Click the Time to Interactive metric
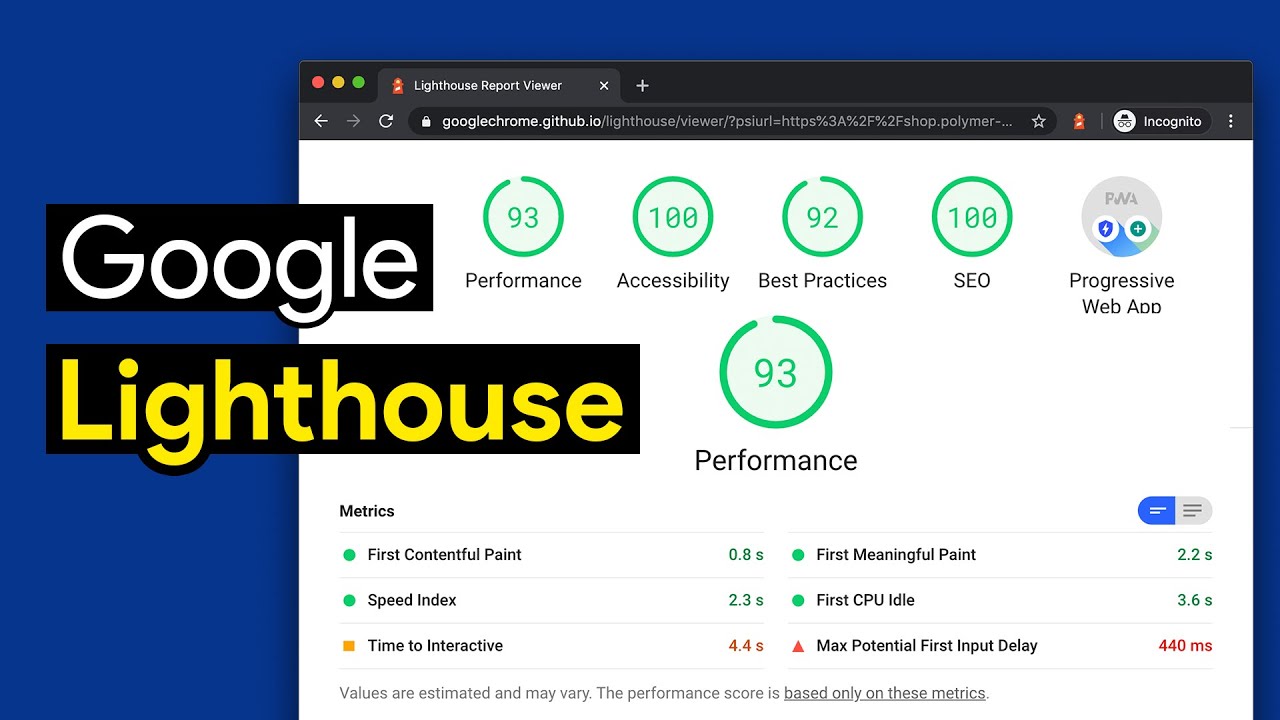This screenshot has height=720, width=1280. [551, 646]
